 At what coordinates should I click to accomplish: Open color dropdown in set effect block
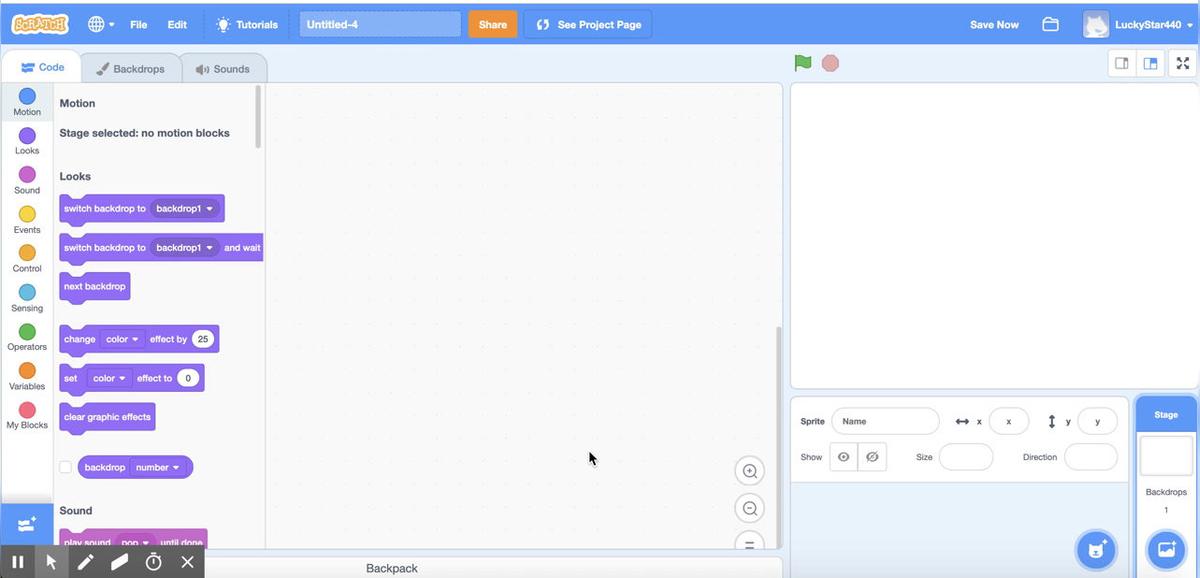click(x=109, y=379)
